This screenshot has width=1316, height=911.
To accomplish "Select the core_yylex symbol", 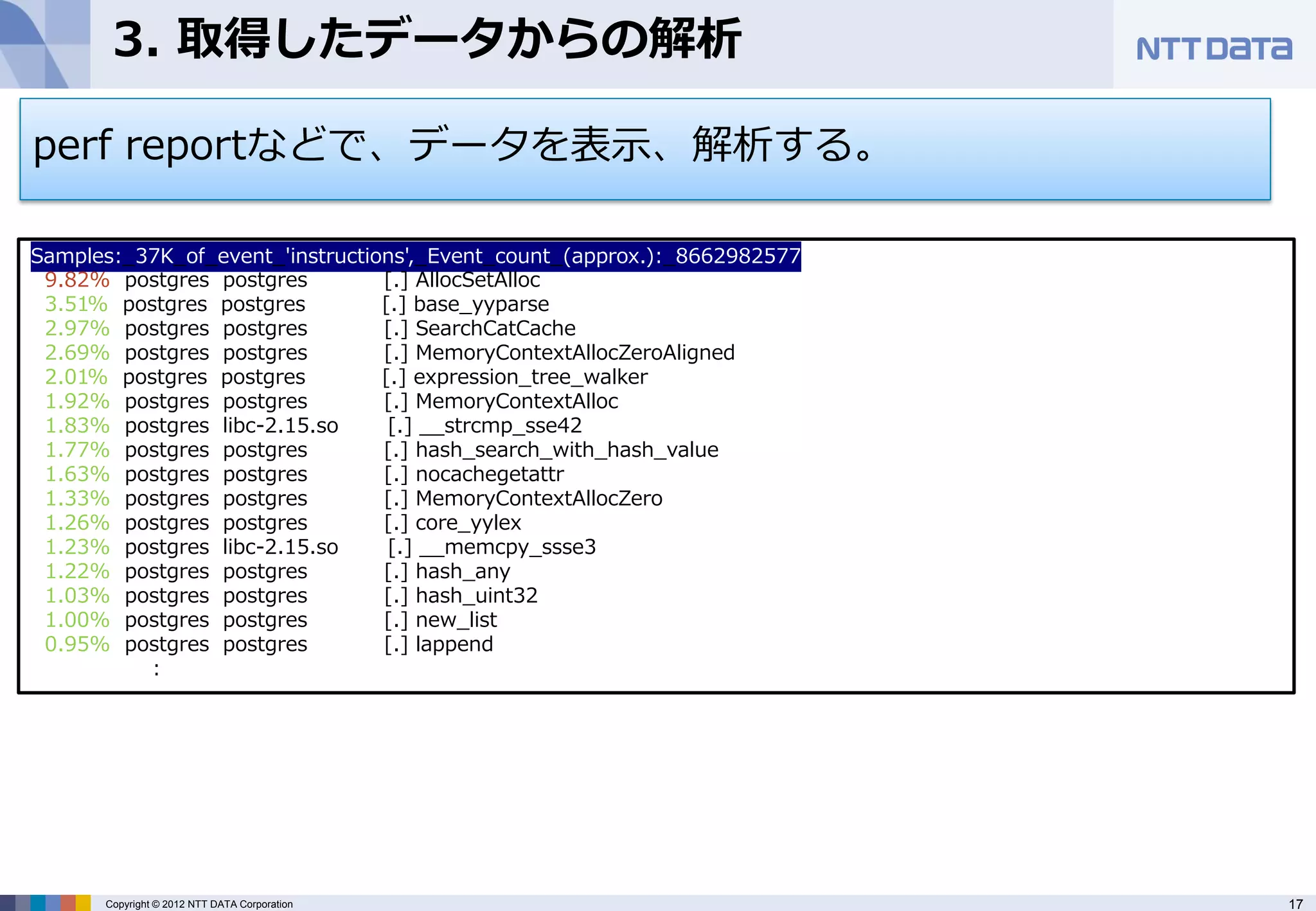I will coord(468,524).
